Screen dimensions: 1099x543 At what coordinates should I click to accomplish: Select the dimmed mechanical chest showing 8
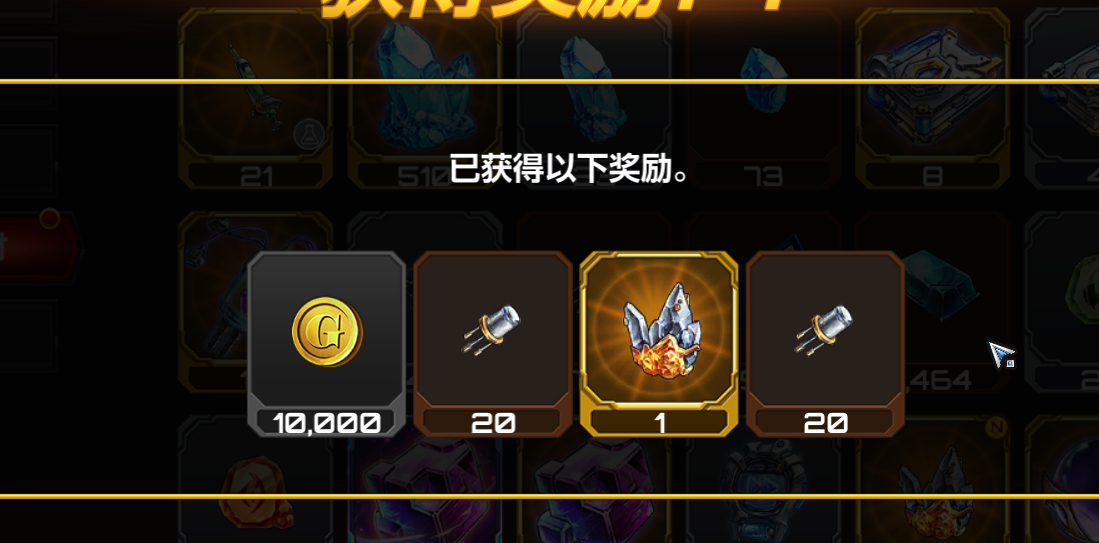(932, 98)
